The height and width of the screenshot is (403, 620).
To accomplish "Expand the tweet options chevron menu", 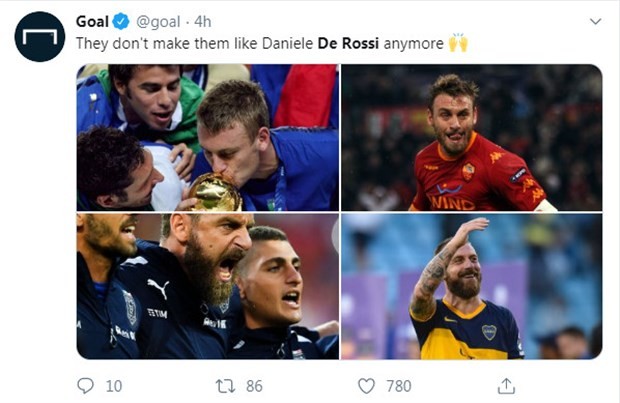I will (x=595, y=22).
